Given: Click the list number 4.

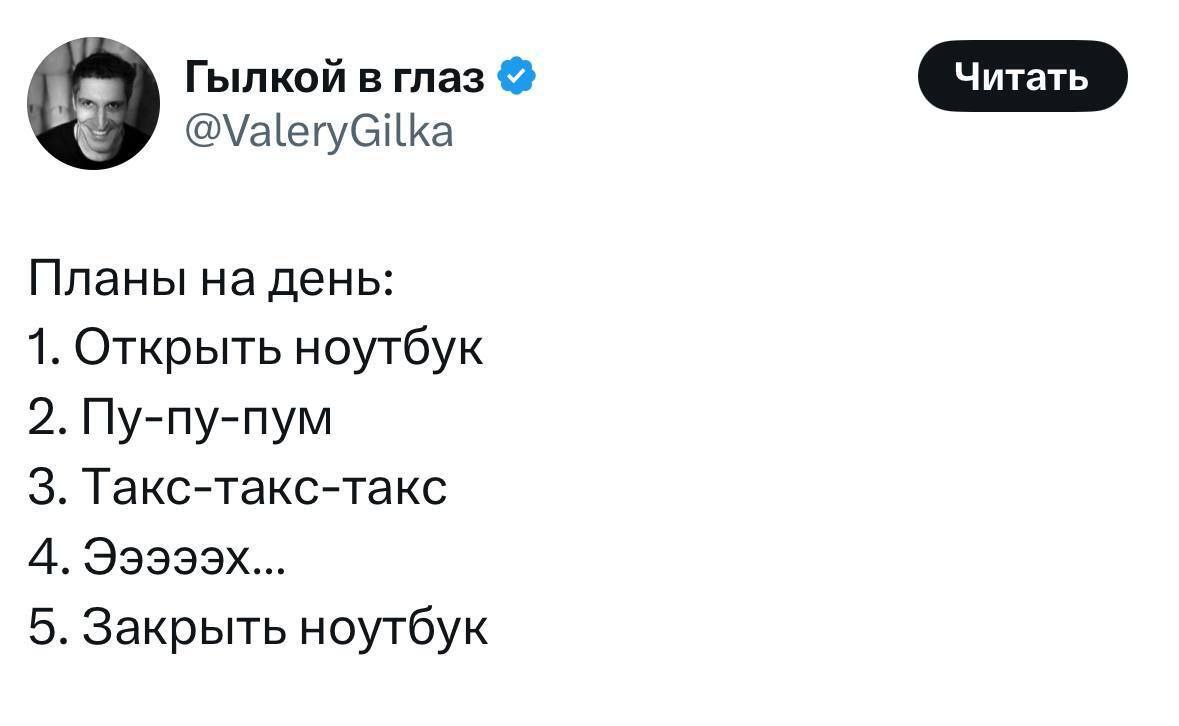Looking at the screenshot, I should pos(42,559).
